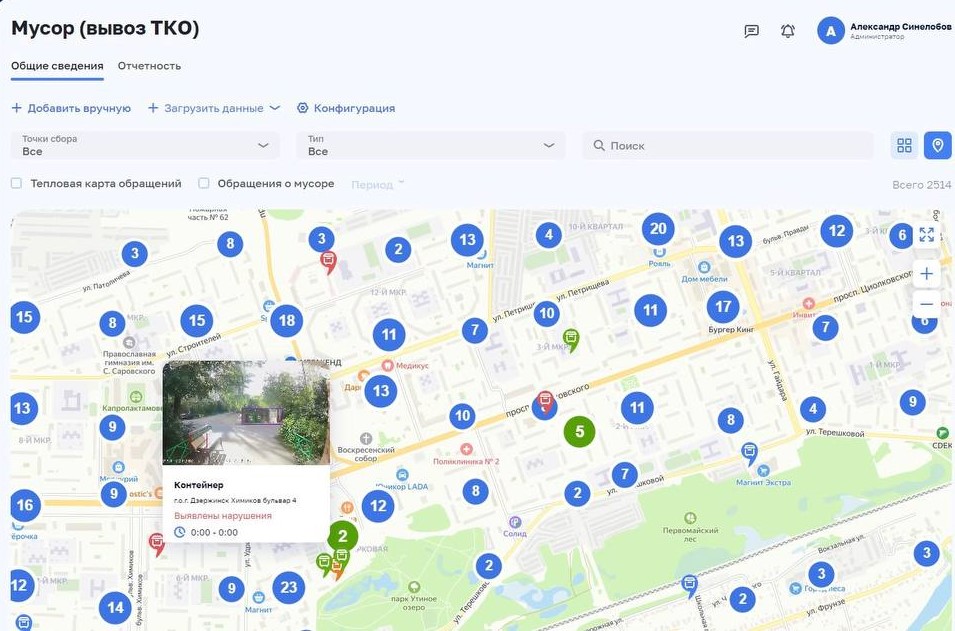Click the green cluster marker 5
955x631 pixels.
[579, 432]
